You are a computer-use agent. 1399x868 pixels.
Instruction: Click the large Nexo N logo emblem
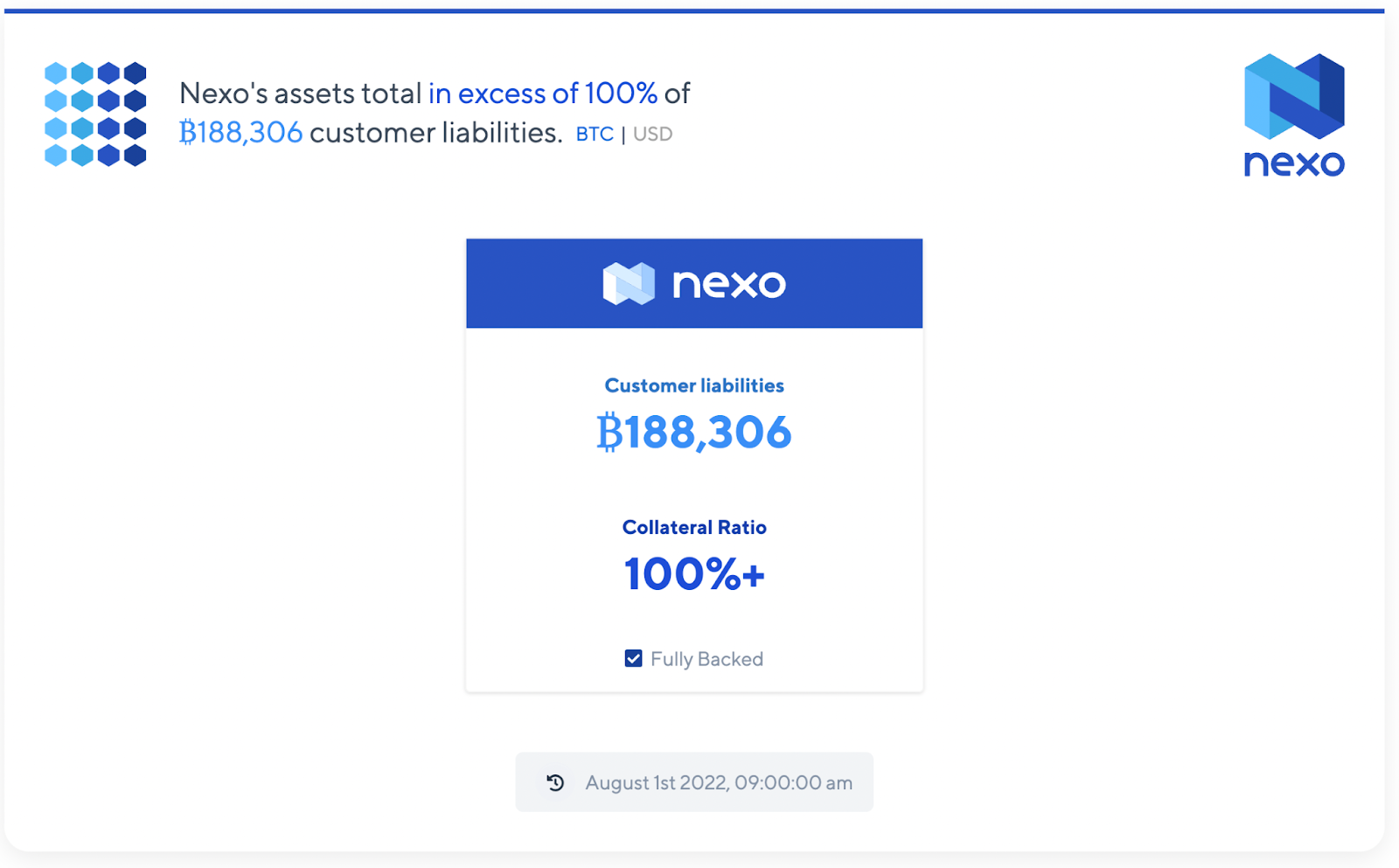click(x=1294, y=96)
